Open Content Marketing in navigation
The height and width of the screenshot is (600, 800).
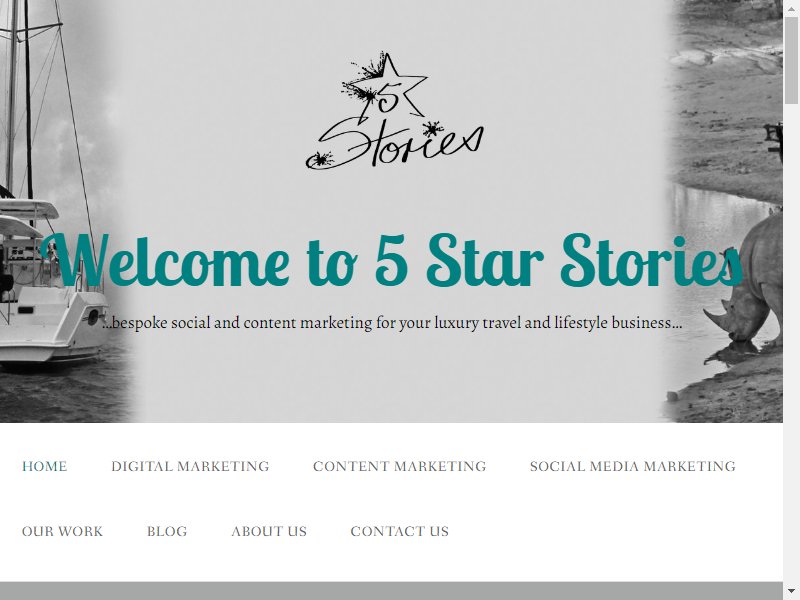(x=399, y=466)
